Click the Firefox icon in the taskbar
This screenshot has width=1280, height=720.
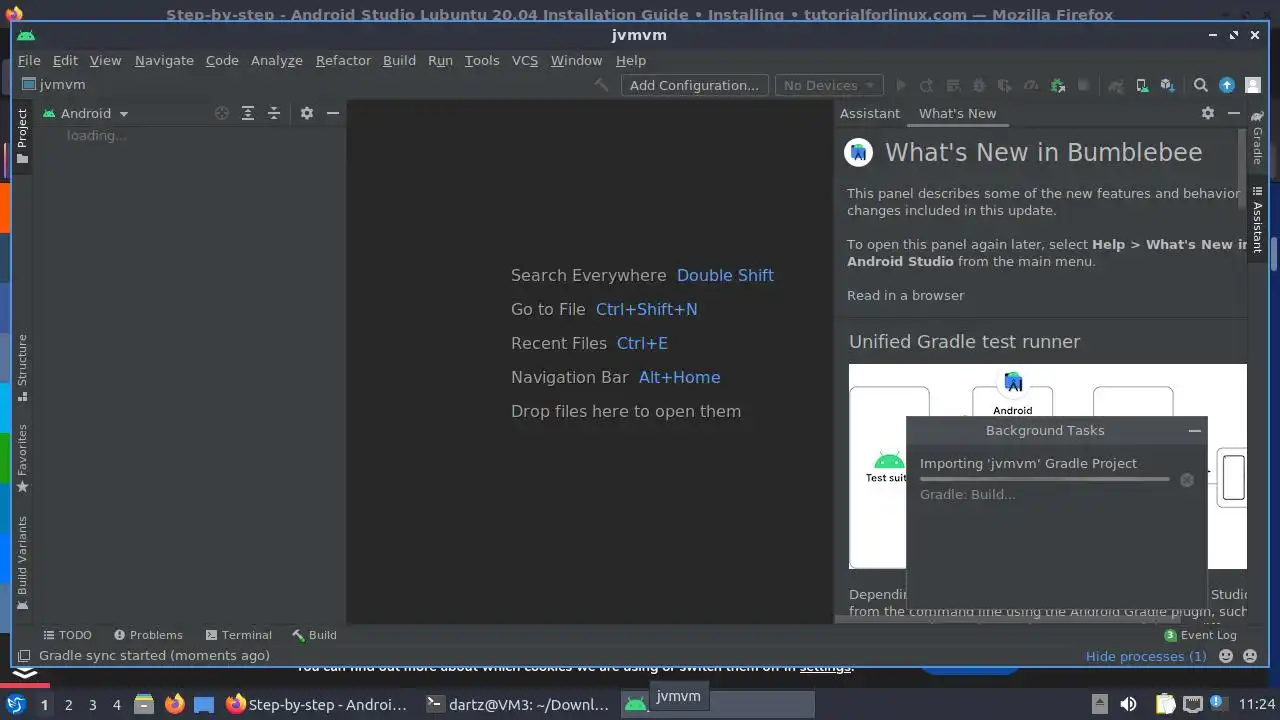175,704
